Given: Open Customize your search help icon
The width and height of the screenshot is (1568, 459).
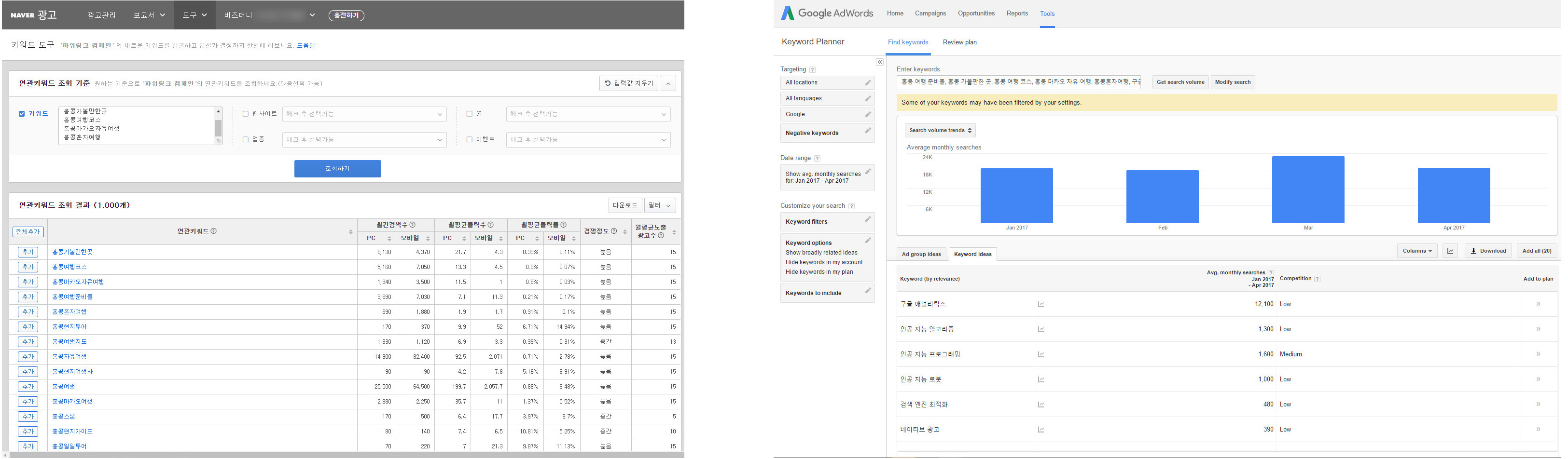Looking at the screenshot, I should (x=851, y=206).
